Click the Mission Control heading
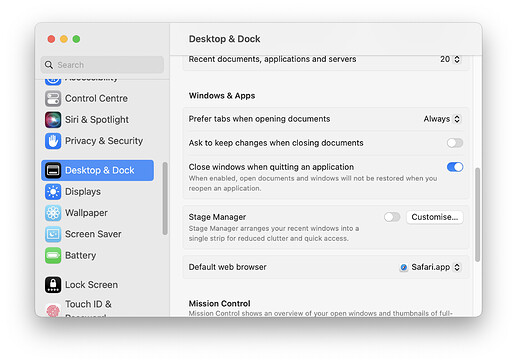 pos(220,304)
